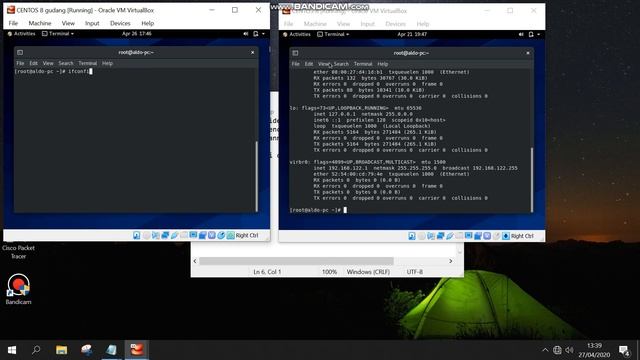Click left terminal vertical scrollbar
Image resolution: width=640 pixels, height=360 pixels.
pyautogui.click(x=256, y=176)
